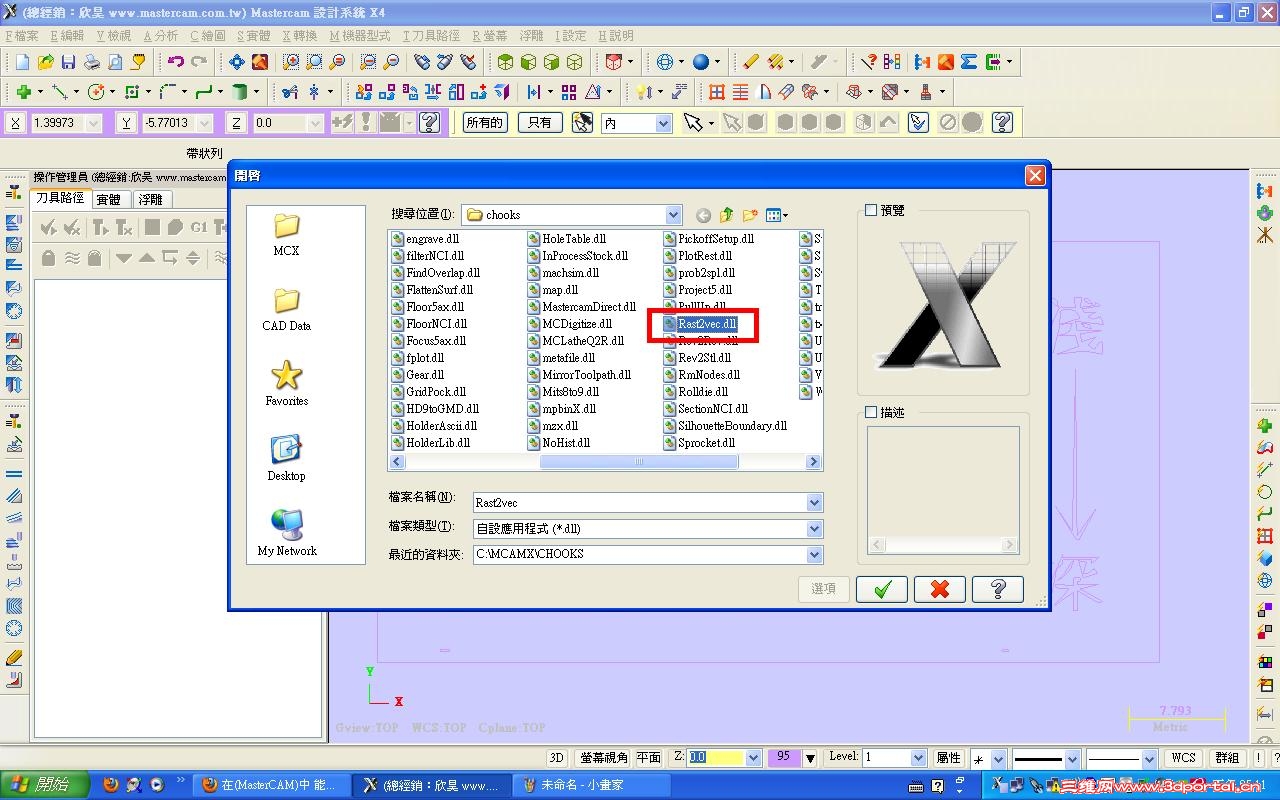The width and height of the screenshot is (1280, 800).
Task: Click the Fit to screen icon
Action: point(237,62)
